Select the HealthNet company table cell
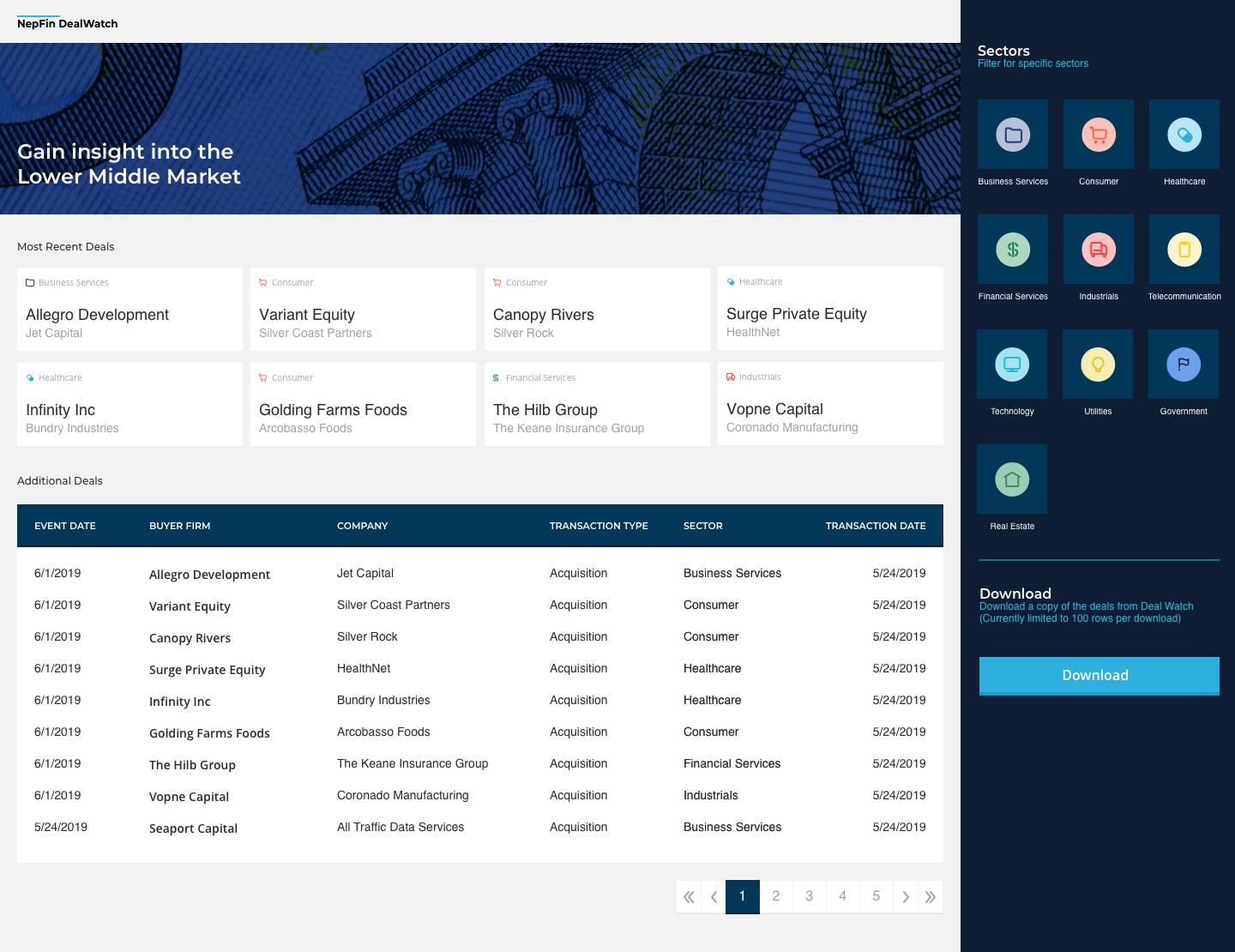The image size is (1235, 952). point(364,668)
